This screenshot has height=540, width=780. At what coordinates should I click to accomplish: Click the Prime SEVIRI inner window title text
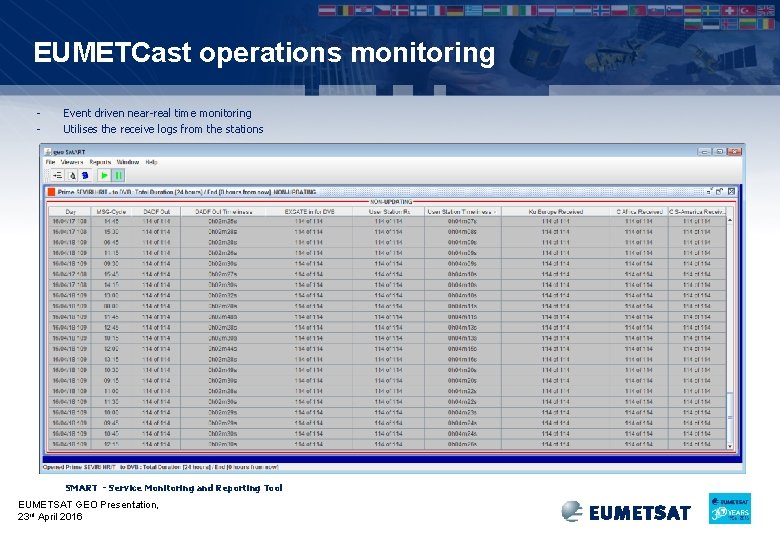click(187, 192)
